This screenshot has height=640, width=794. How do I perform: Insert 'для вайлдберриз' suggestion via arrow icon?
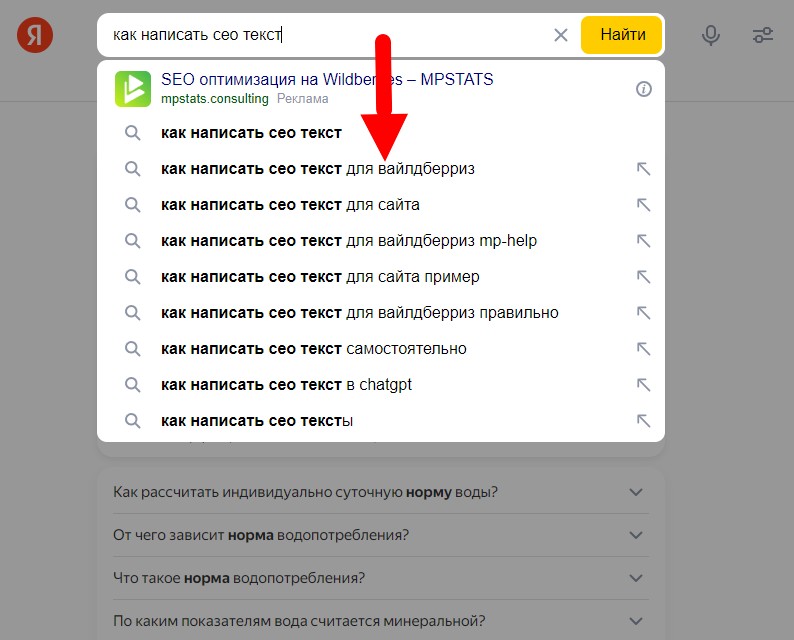click(643, 169)
